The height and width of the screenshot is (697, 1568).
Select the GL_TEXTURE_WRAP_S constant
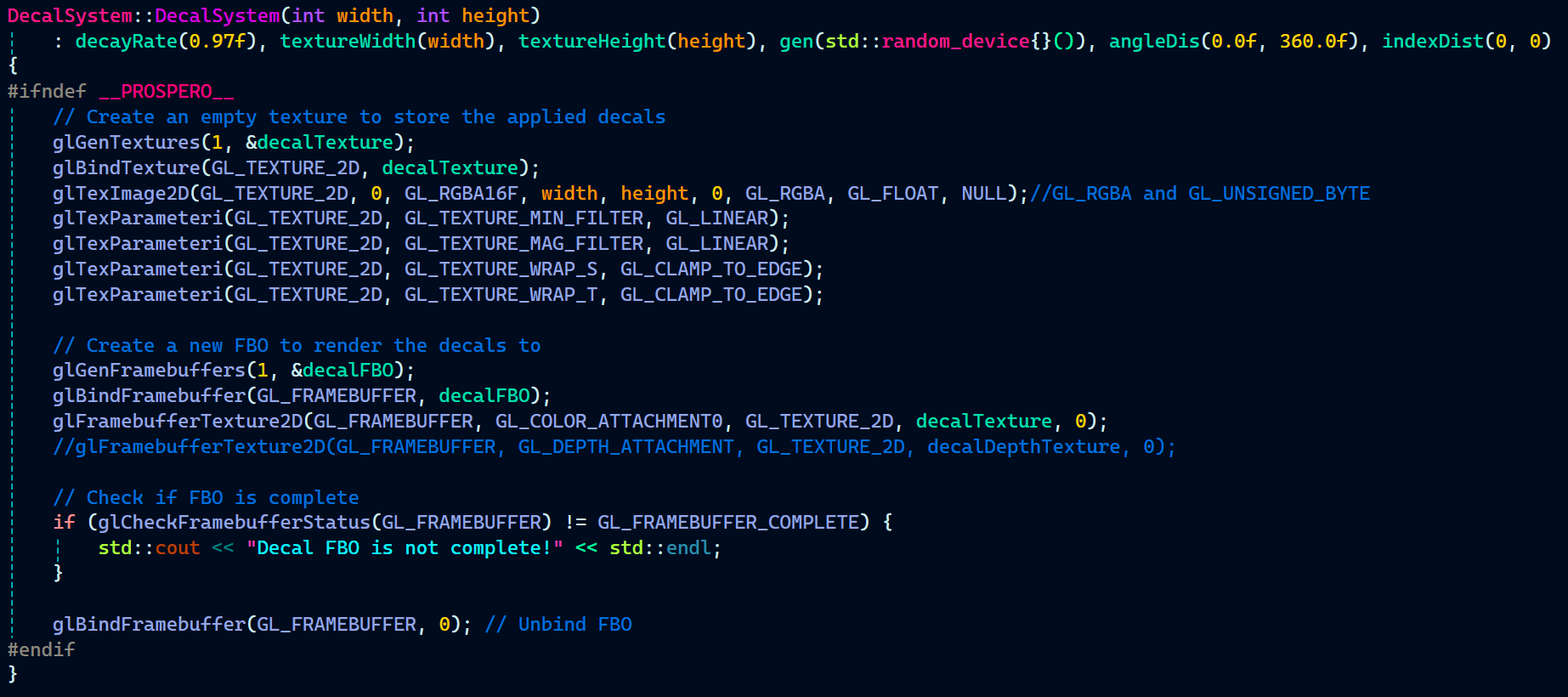[x=501, y=269]
